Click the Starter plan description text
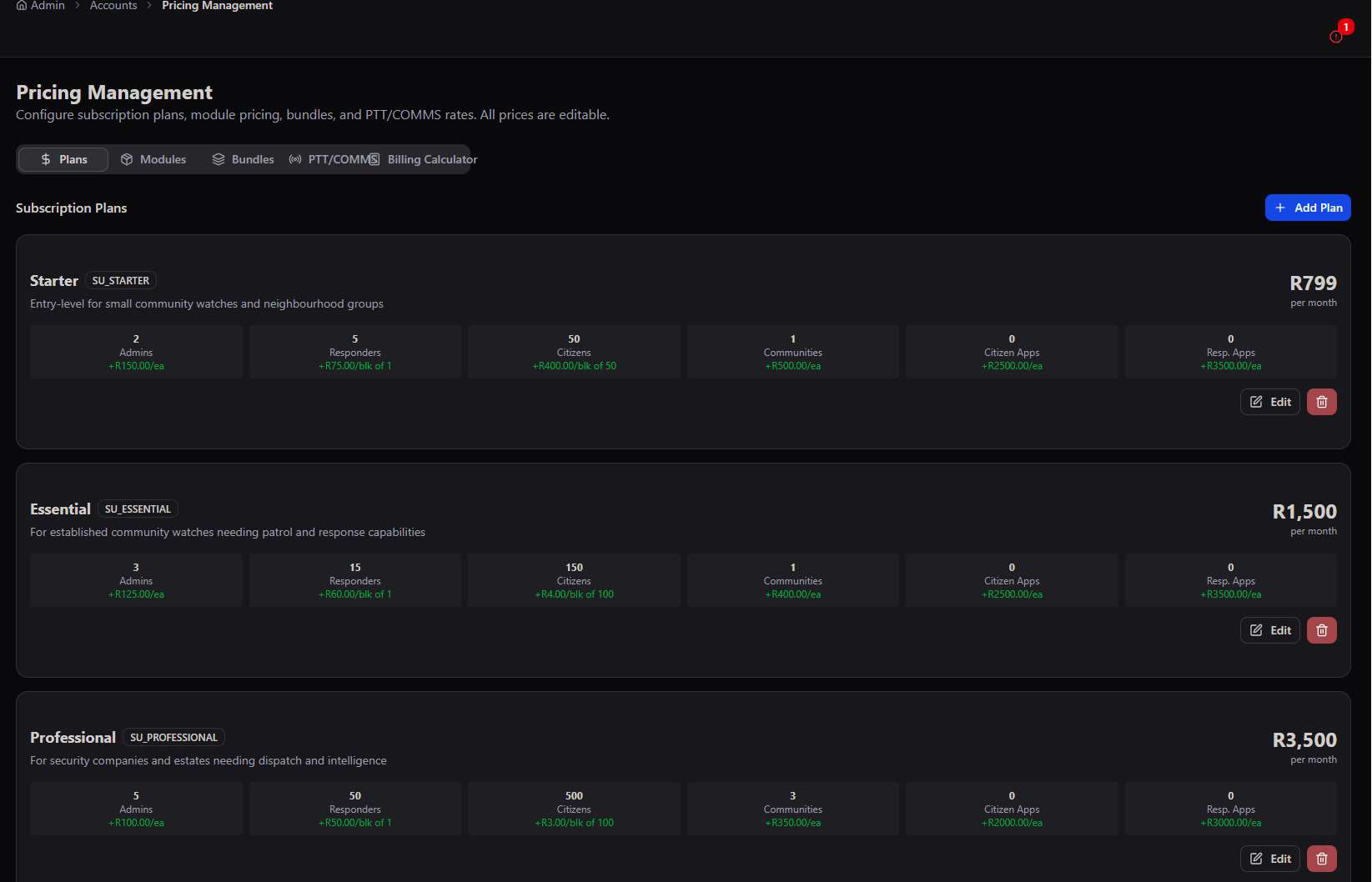This screenshot has height=882, width=1372. click(207, 303)
